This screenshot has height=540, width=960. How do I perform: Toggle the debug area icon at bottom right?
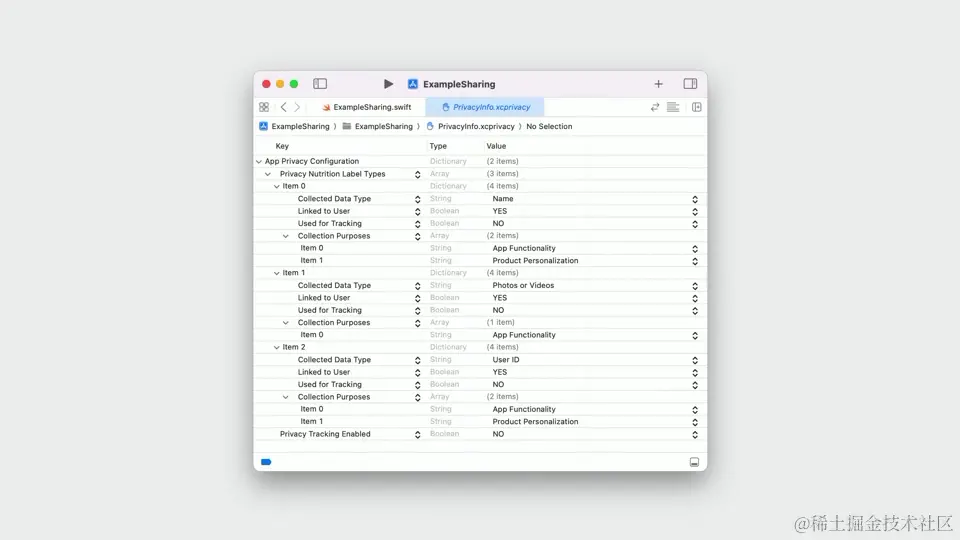point(694,462)
